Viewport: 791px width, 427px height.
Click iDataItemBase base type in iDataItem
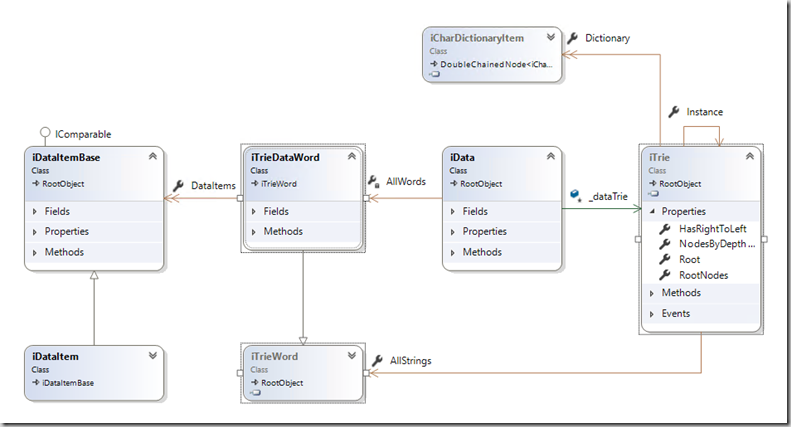pyautogui.click(x=68, y=383)
